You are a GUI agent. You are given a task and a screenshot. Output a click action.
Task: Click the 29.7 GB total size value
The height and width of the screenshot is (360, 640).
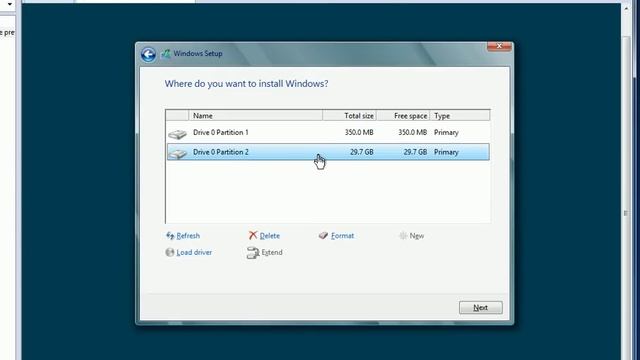pos(361,152)
